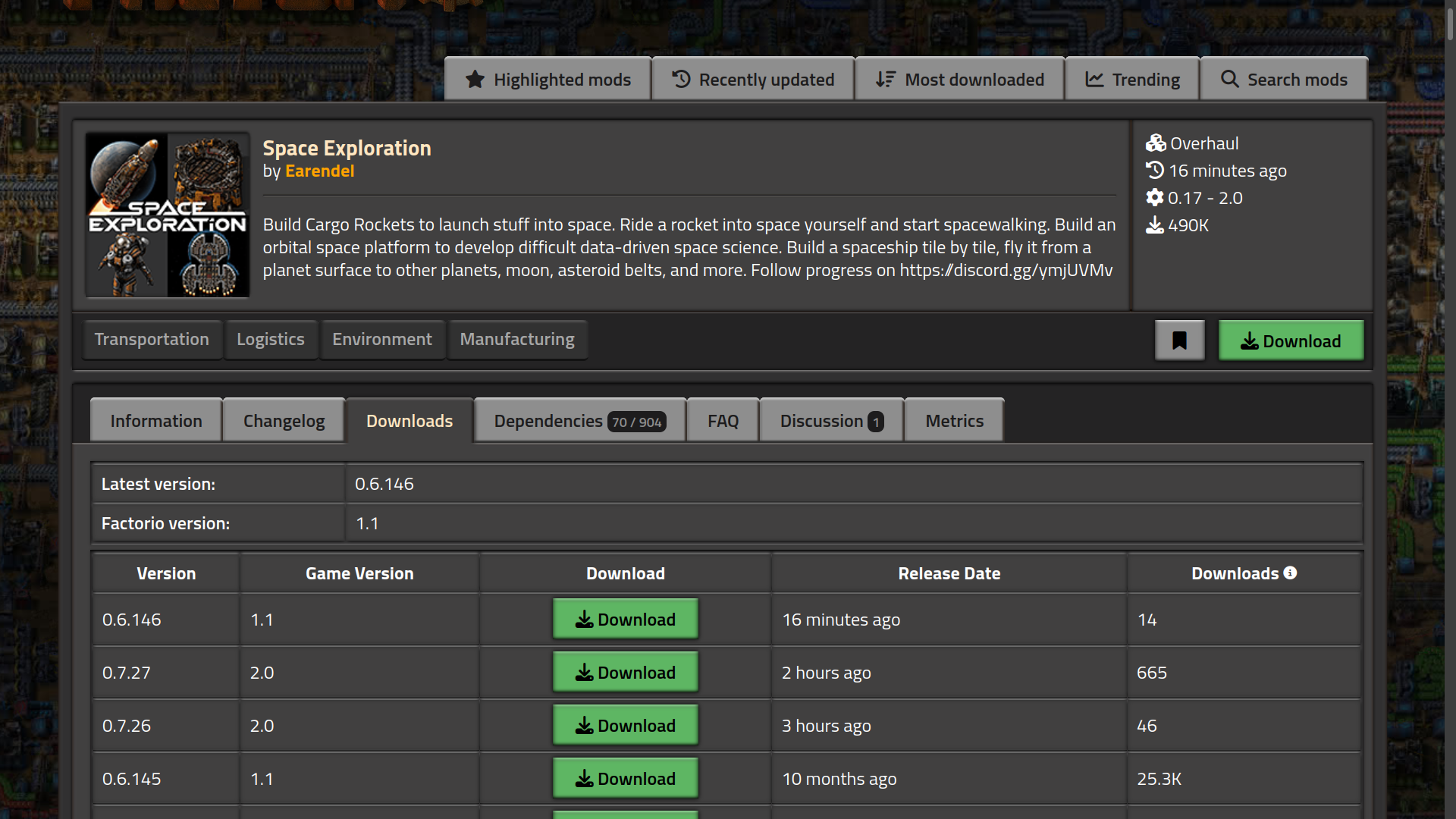This screenshot has width=1456, height=819.
Task: Select the Manufacturing tag
Action: coord(517,339)
